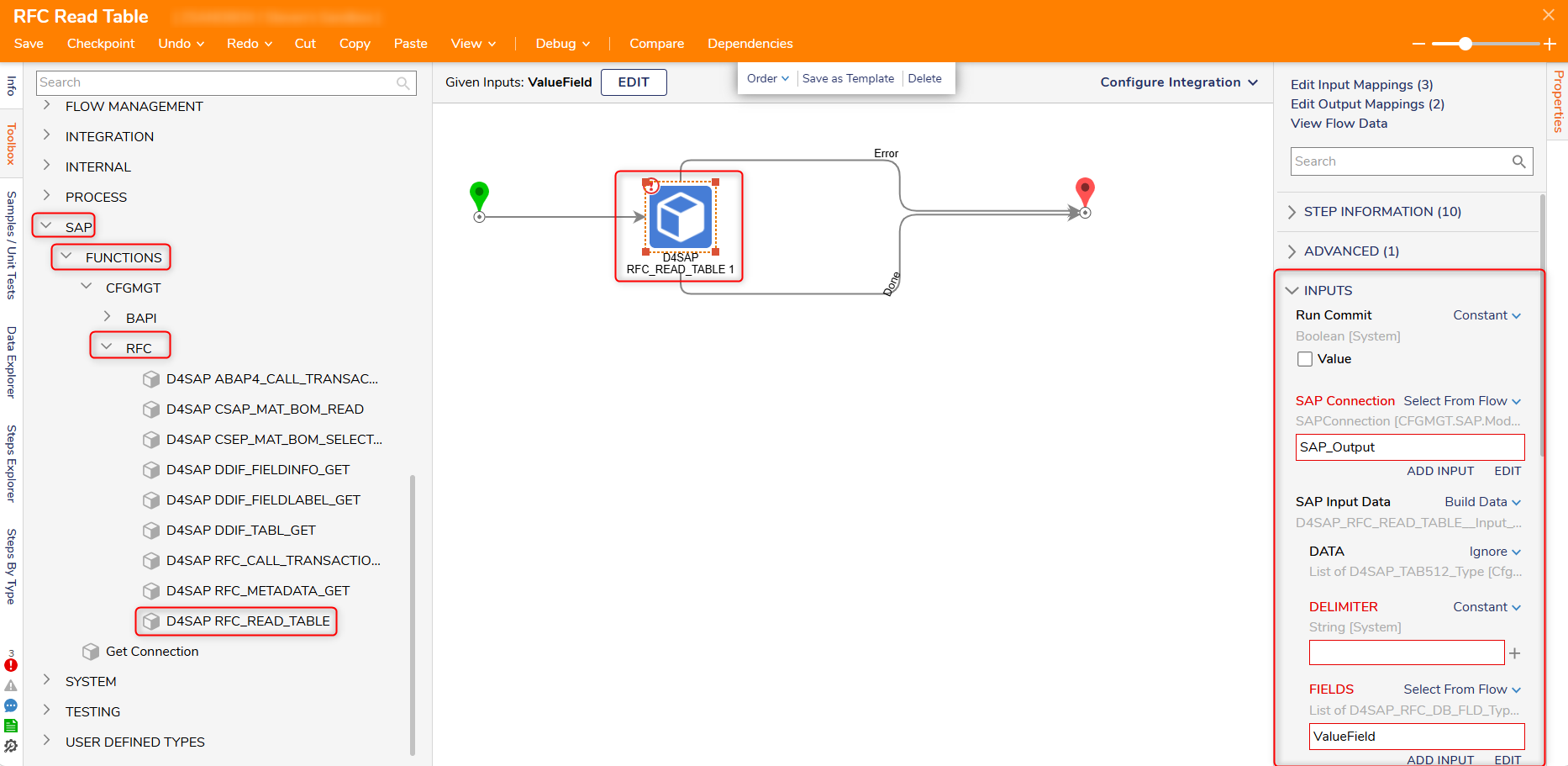Expand INTEGRATION category
The height and width of the screenshot is (766, 1568).
pos(47,135)
